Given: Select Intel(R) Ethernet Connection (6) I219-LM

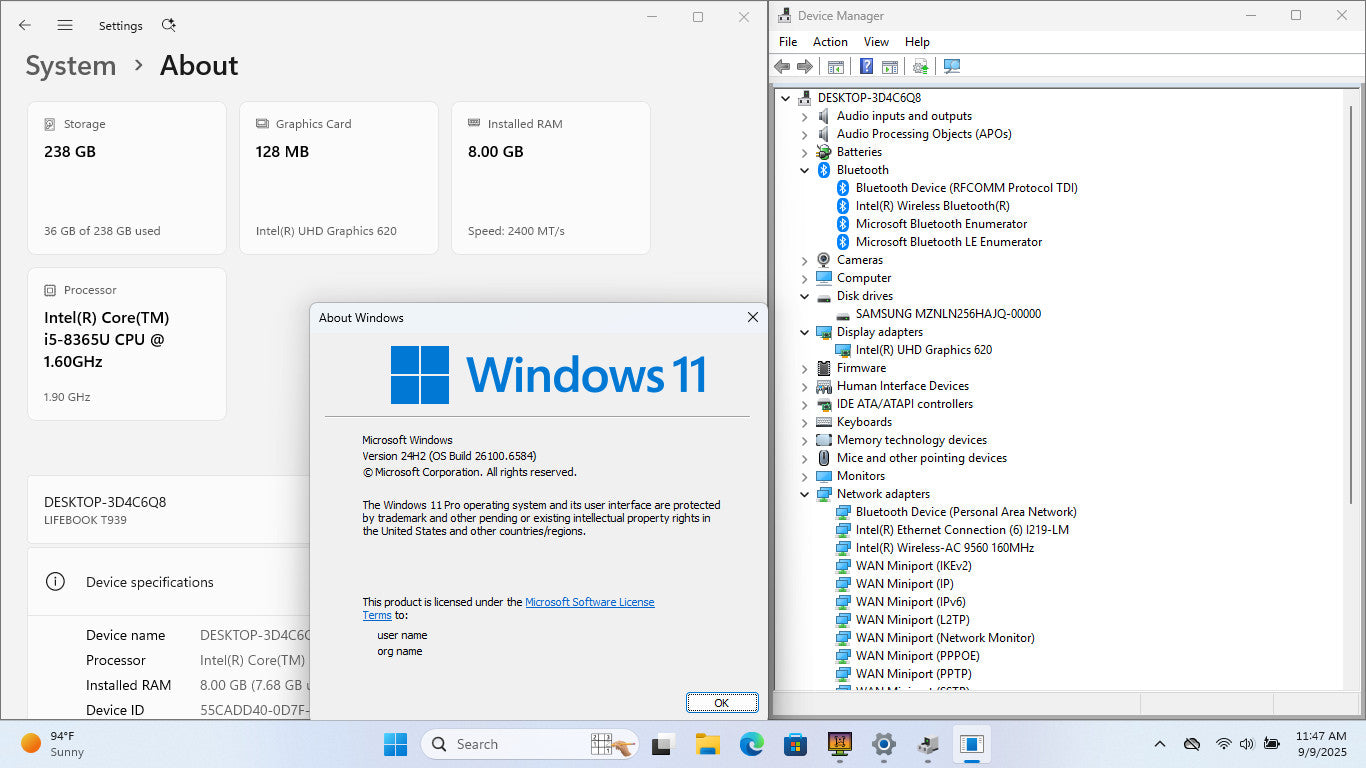Looking at the screenshot, I should [x=962, y=530].
